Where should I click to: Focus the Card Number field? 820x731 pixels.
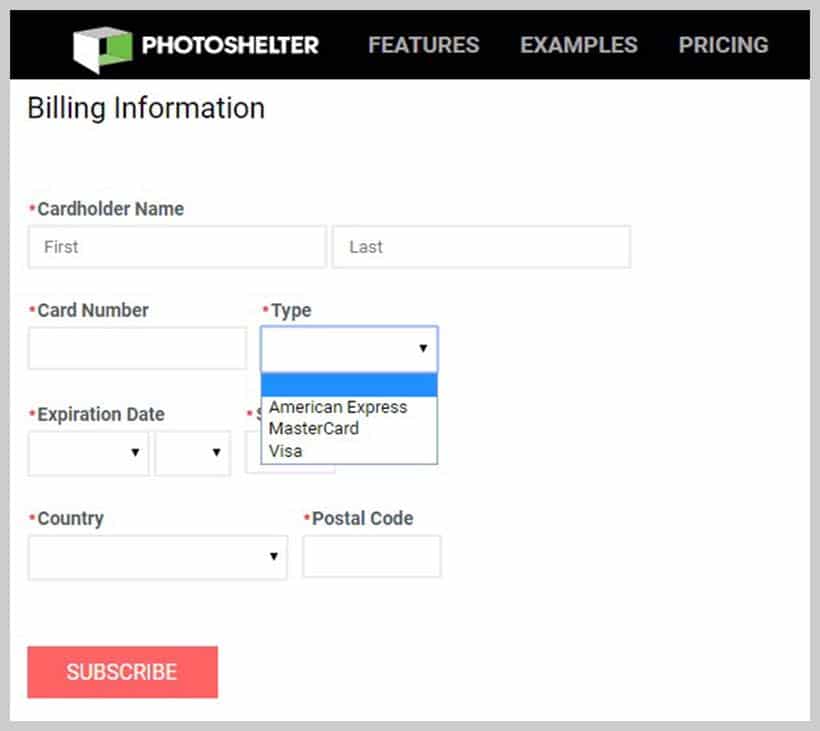pos(137,348)
